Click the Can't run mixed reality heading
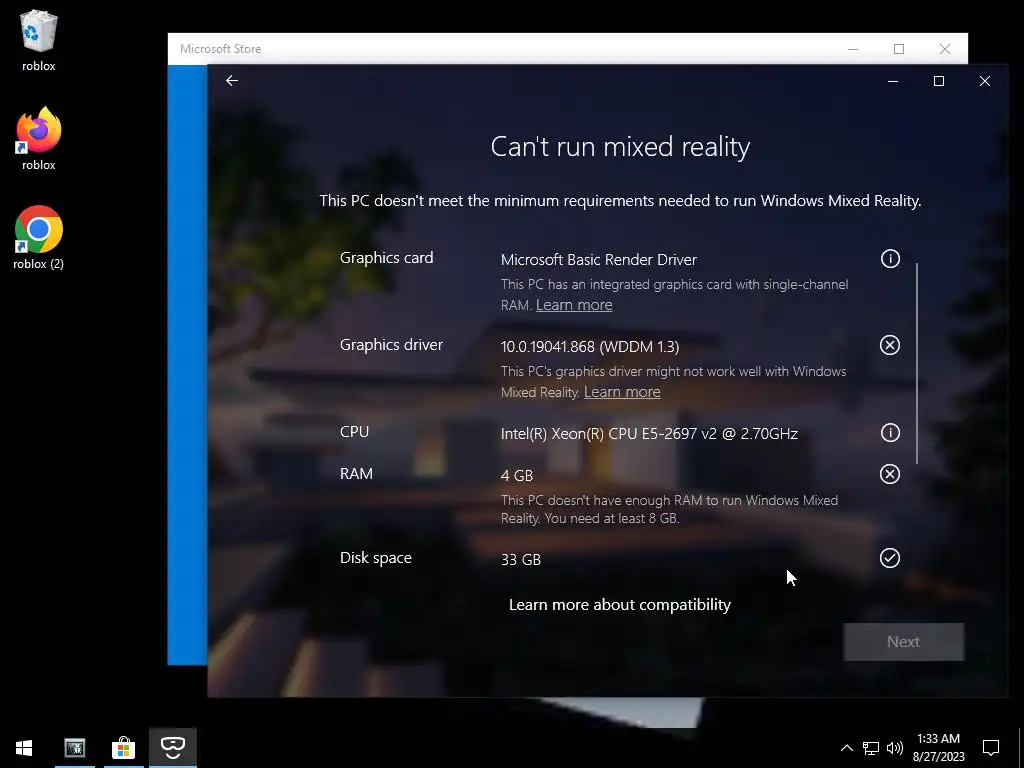The height and width of the screenshot is (768, 1024). [x=620, y=146]
